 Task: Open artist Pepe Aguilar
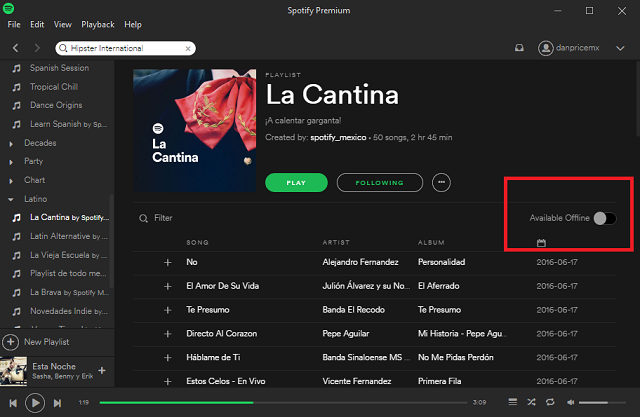[x=346, y=334]
